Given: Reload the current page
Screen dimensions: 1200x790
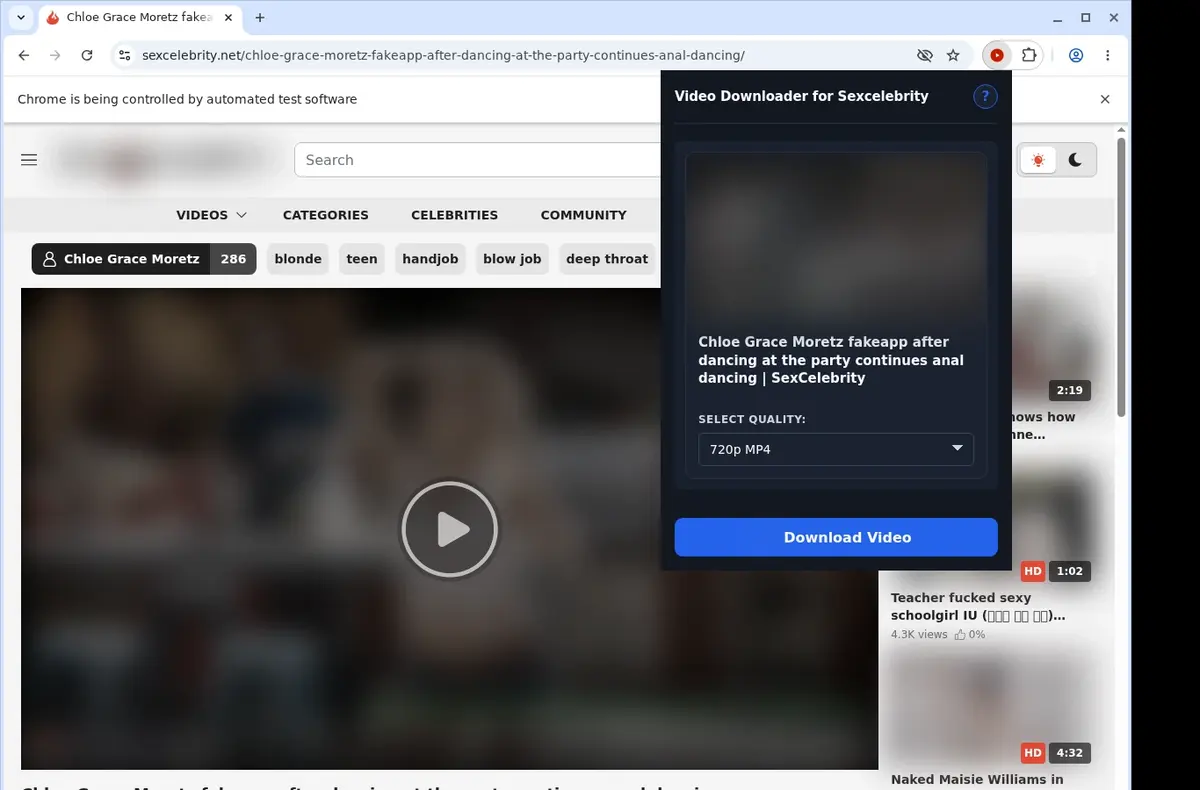Looking at the screenshot, I should point(87,56).
